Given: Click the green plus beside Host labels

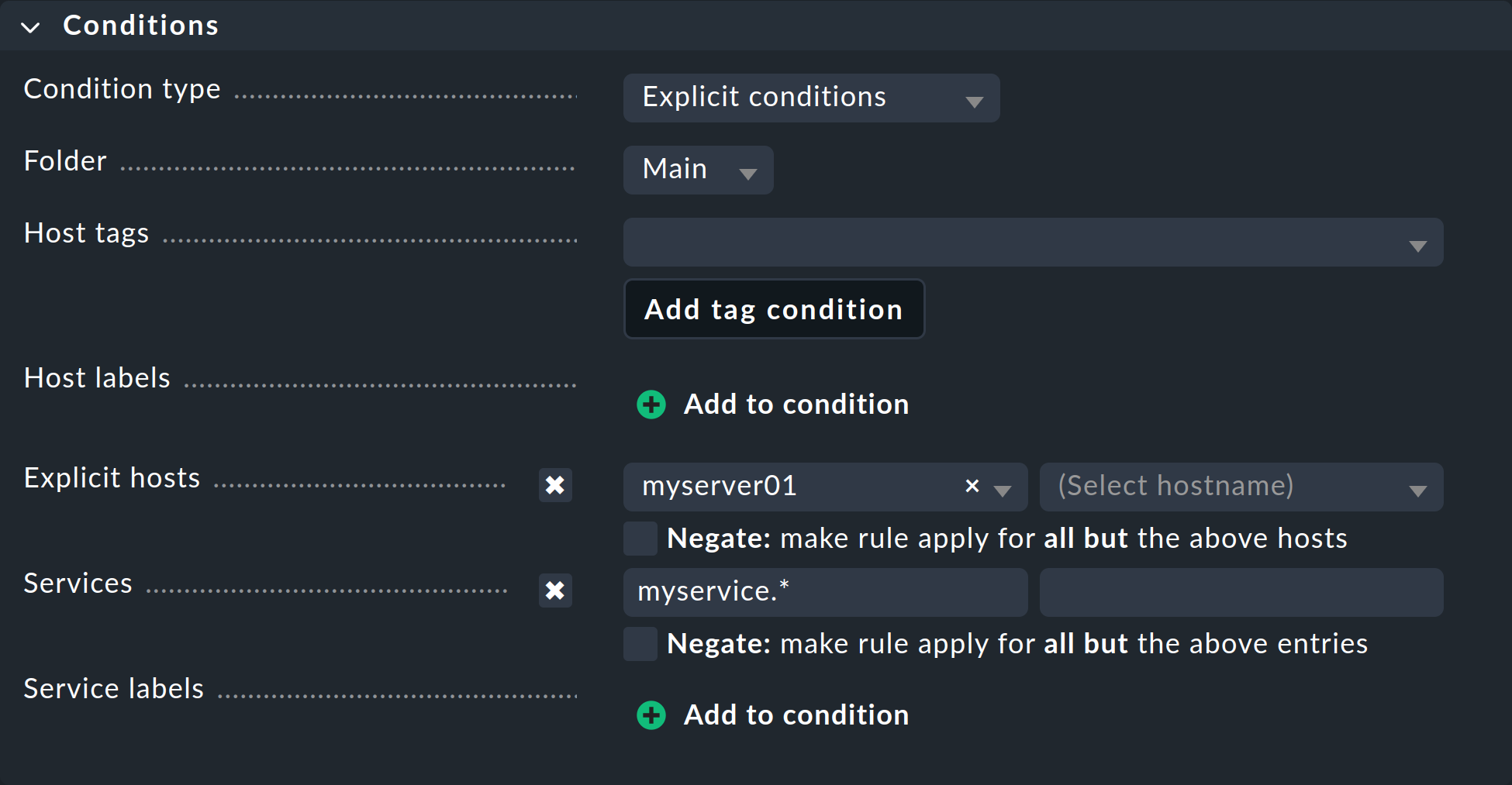Looking at the screenshot, I should (x=651, y=404).
